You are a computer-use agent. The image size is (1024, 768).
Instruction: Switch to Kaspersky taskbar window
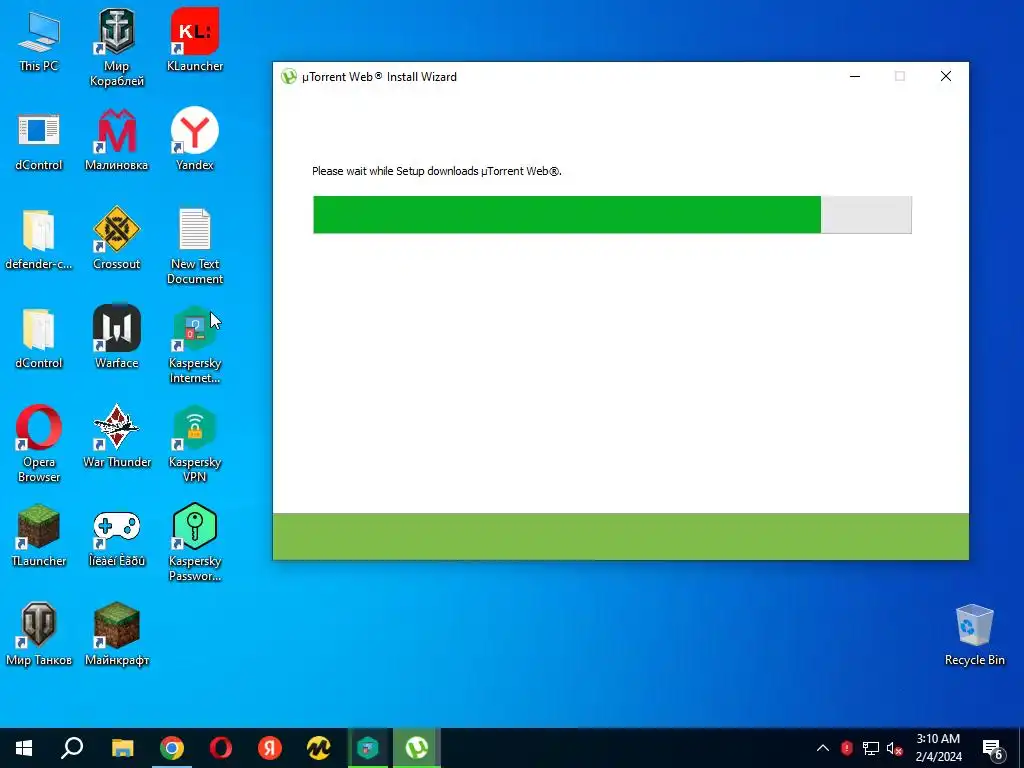tap(368, 748)
